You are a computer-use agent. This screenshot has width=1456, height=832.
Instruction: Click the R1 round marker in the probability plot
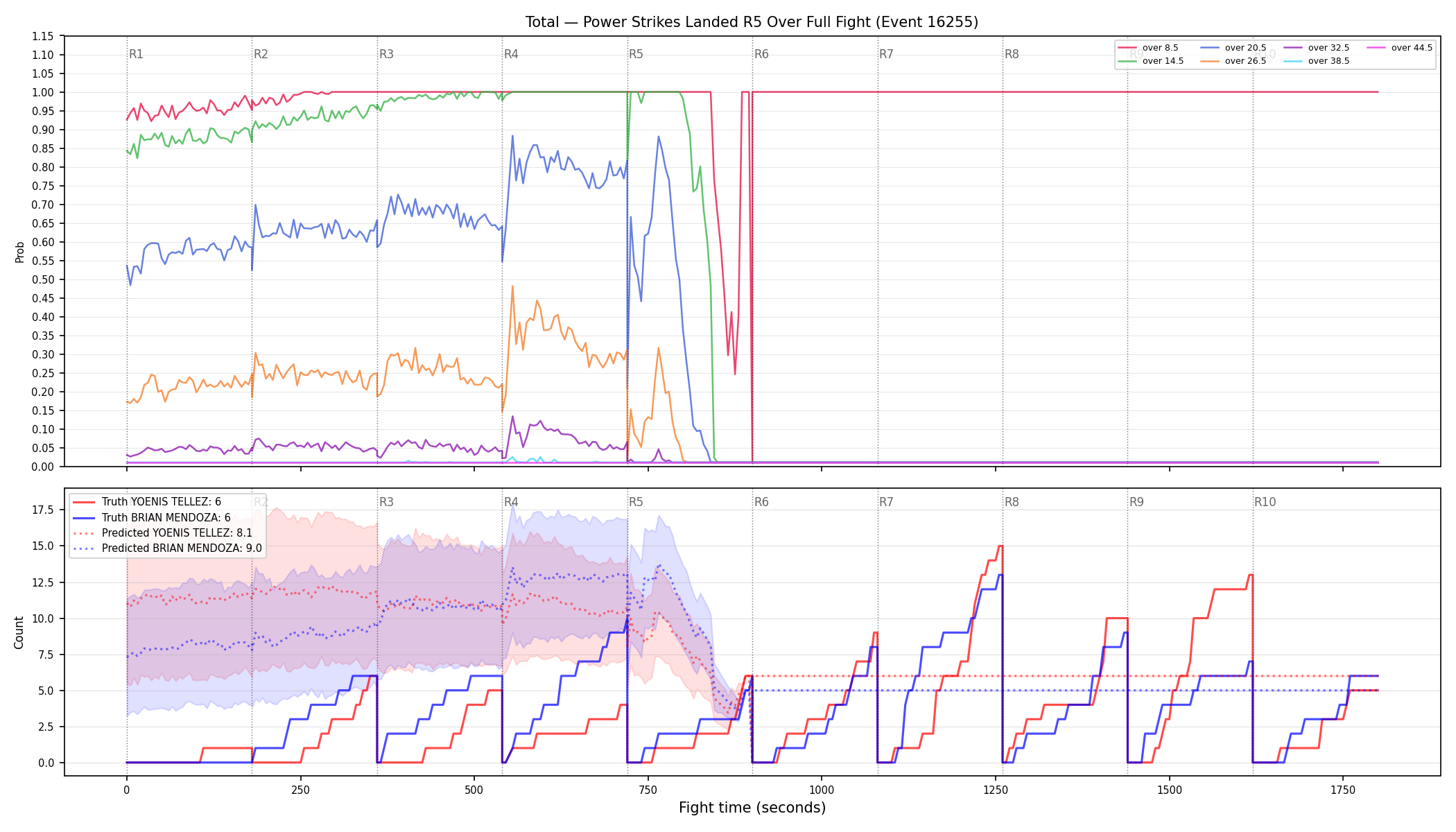pyautogui.click(x=136, y=54)
